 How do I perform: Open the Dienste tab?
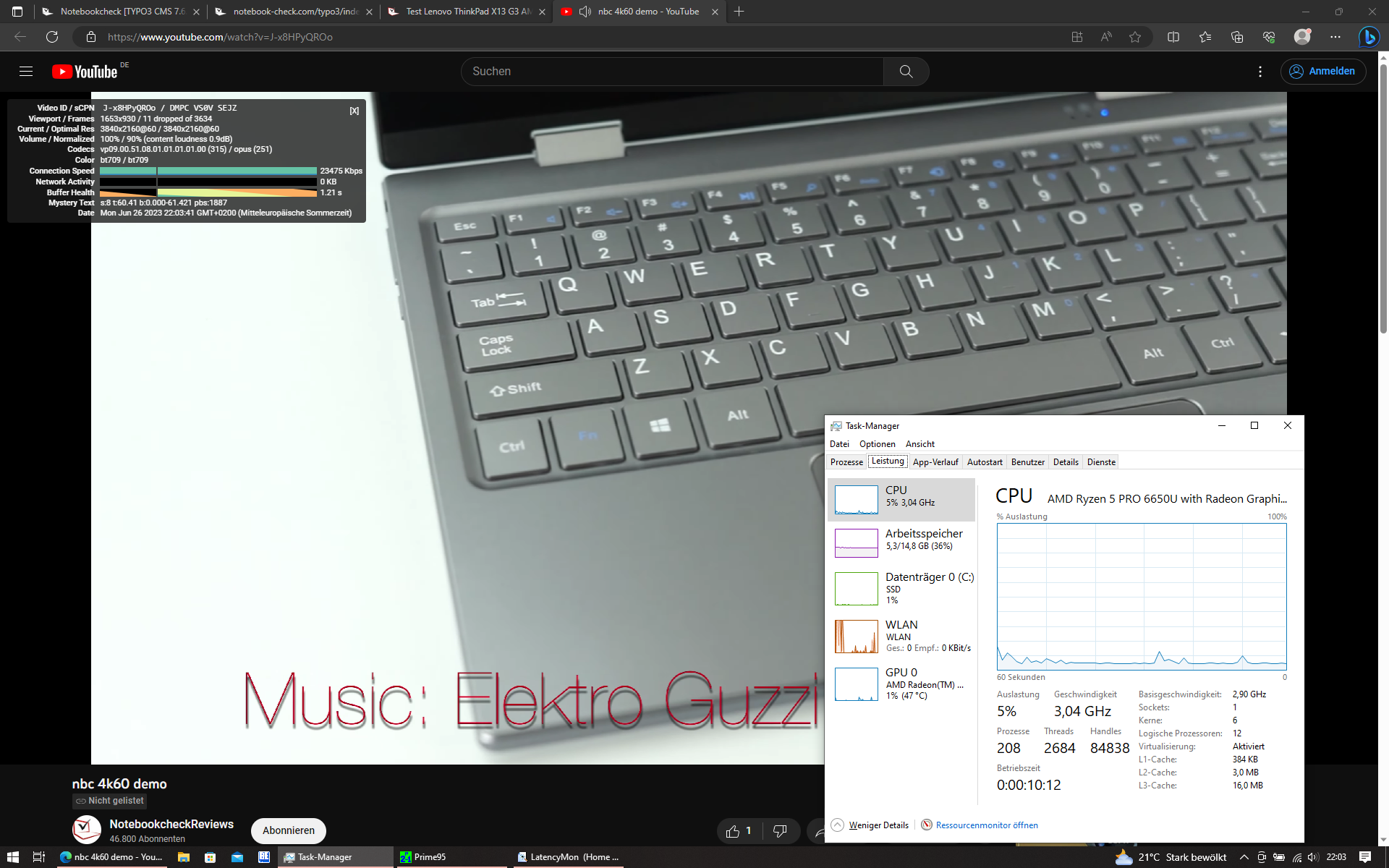tap(1101, 462)
